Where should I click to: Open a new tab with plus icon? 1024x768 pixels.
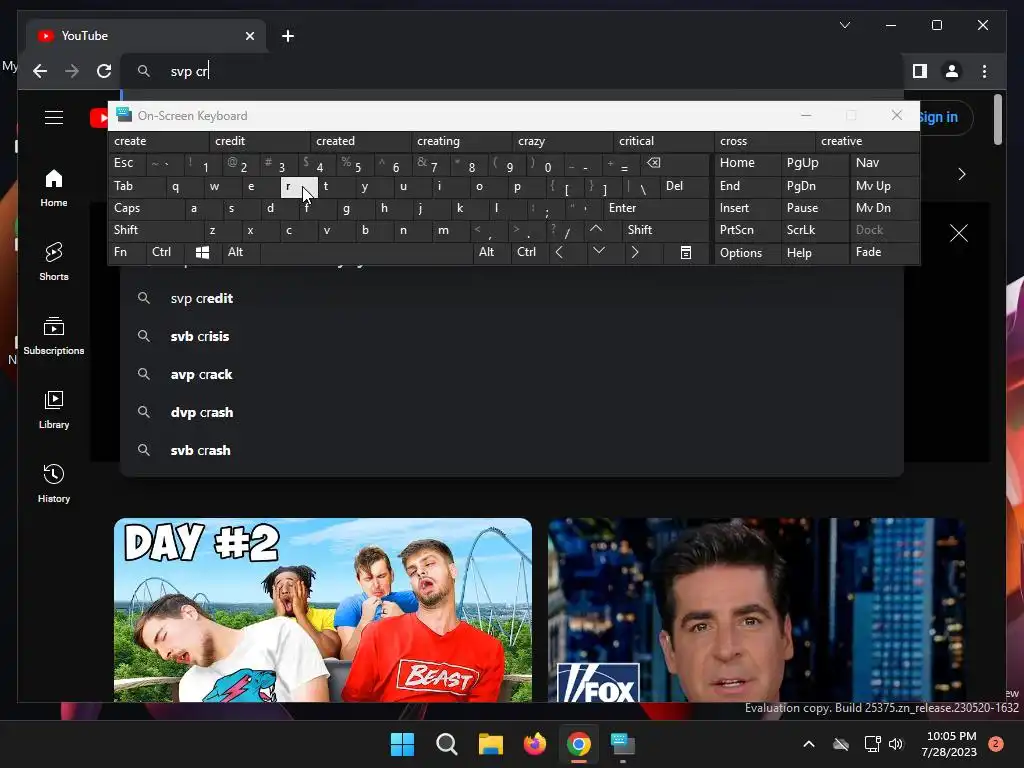[288, 36]
